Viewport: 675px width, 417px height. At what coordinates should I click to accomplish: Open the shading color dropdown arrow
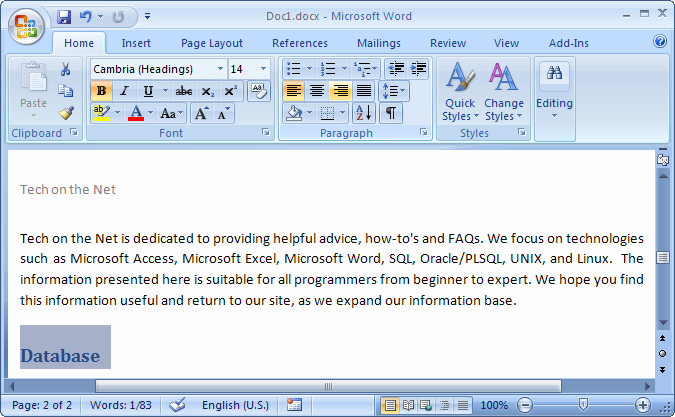[310, 113]
